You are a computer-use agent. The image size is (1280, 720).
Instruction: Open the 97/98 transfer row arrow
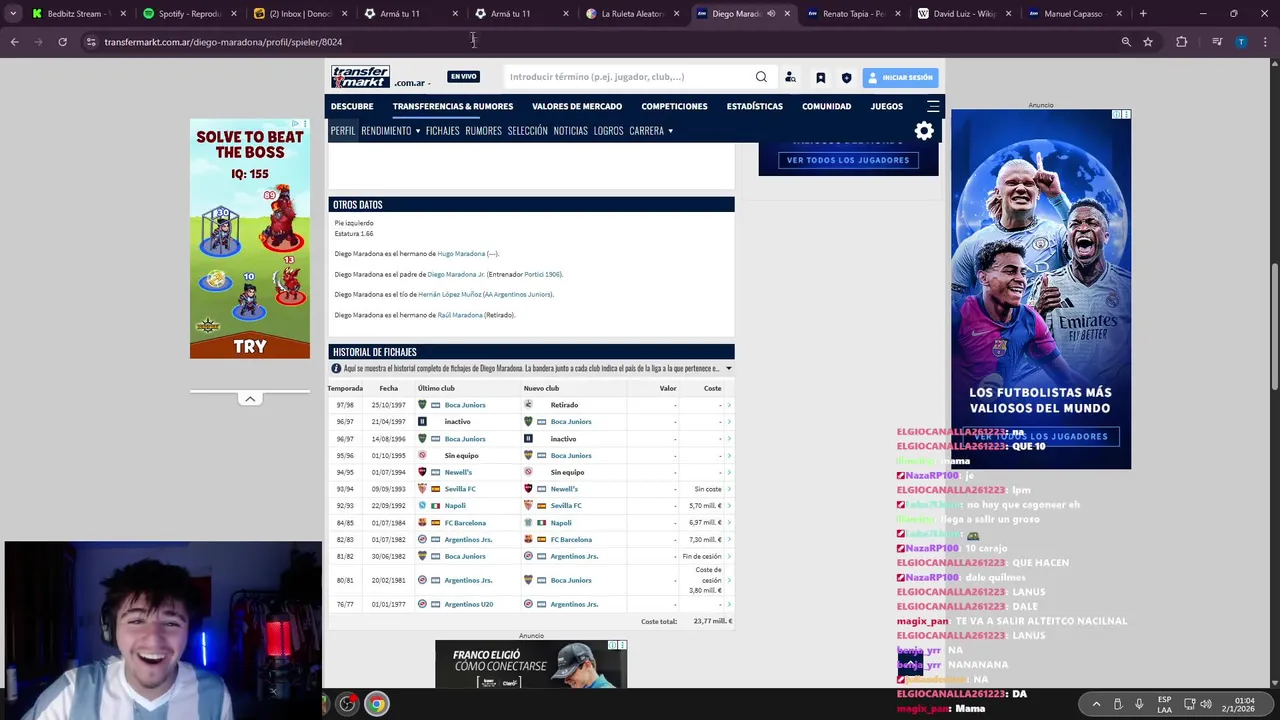point(729,405)
